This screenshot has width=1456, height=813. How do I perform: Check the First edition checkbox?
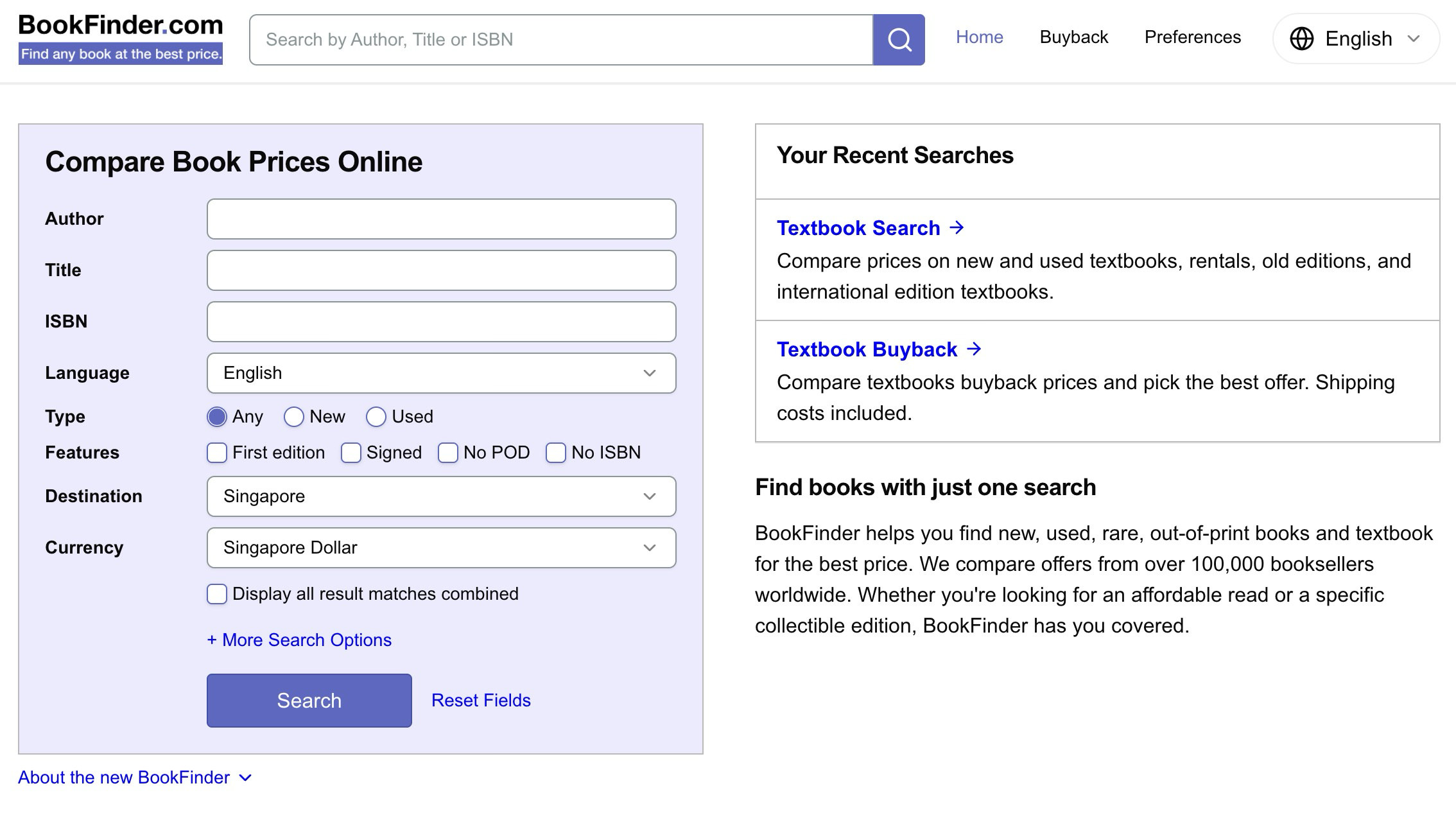(217, 453)
